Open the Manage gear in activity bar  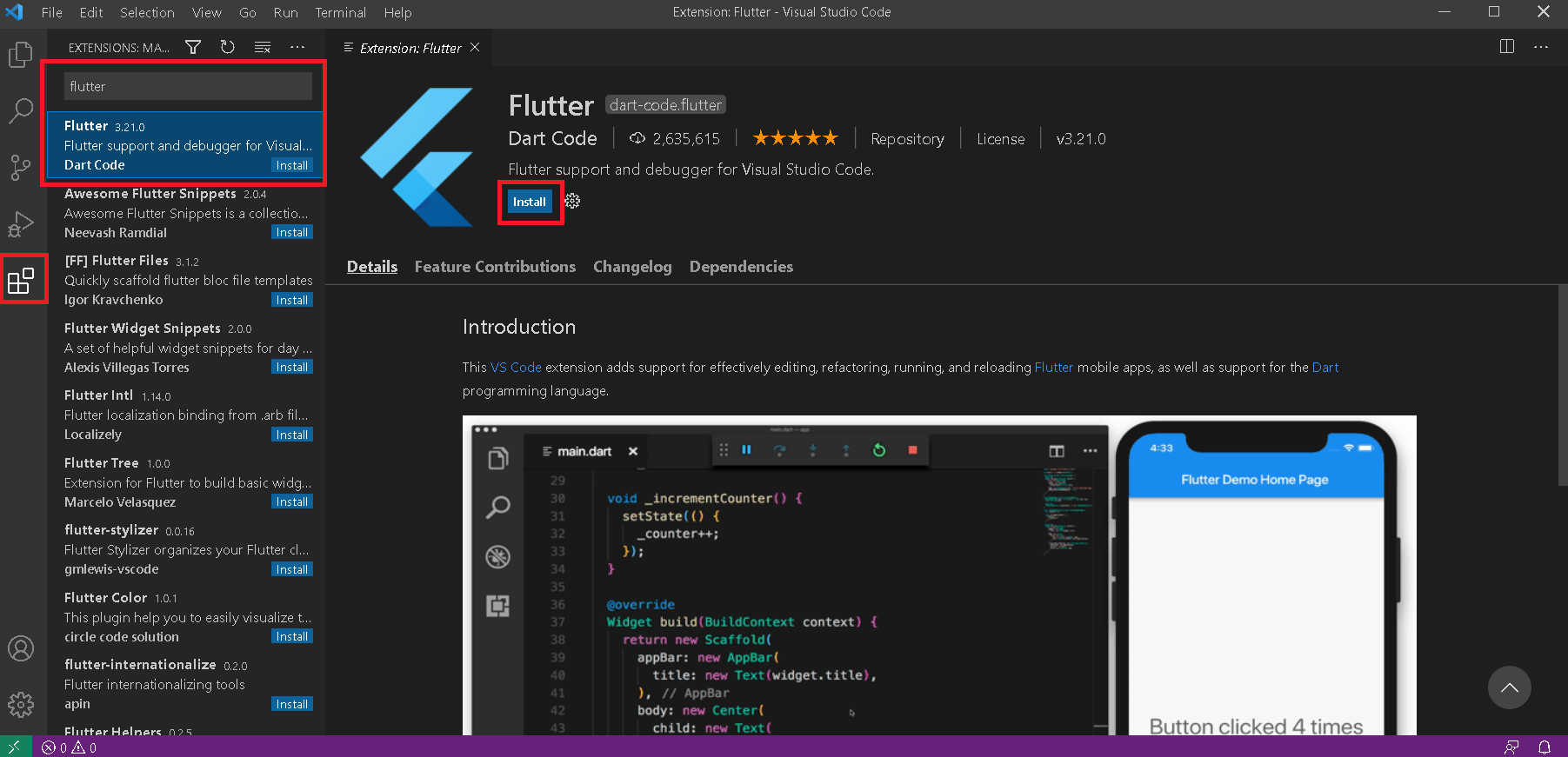pyautogui.click(x=21, y=704)
